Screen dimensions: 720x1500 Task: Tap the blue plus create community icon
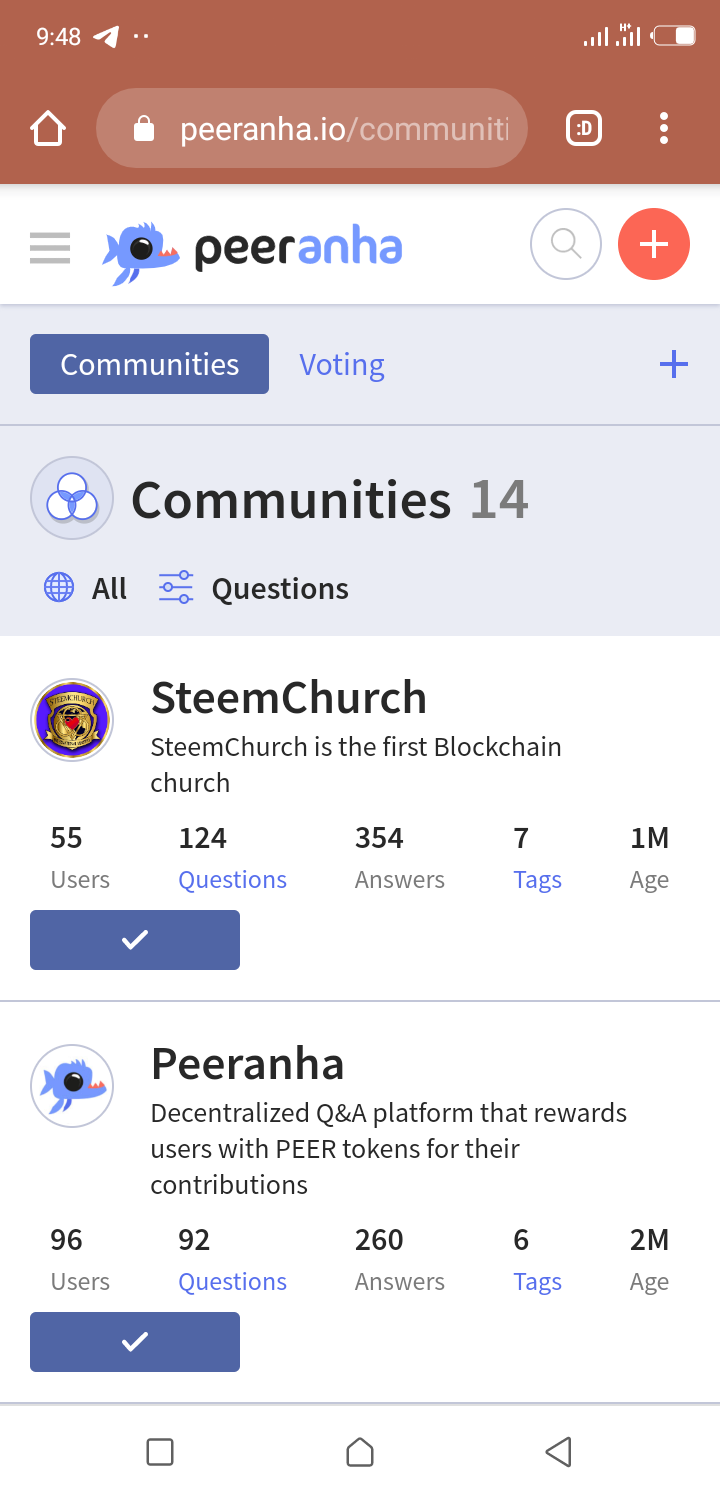(674, 364)
